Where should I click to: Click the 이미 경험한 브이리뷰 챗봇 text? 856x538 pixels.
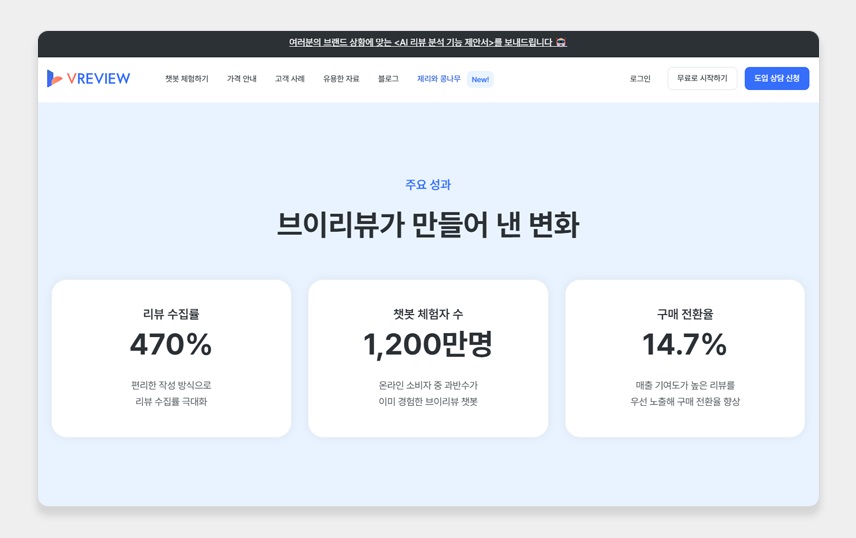428,401
